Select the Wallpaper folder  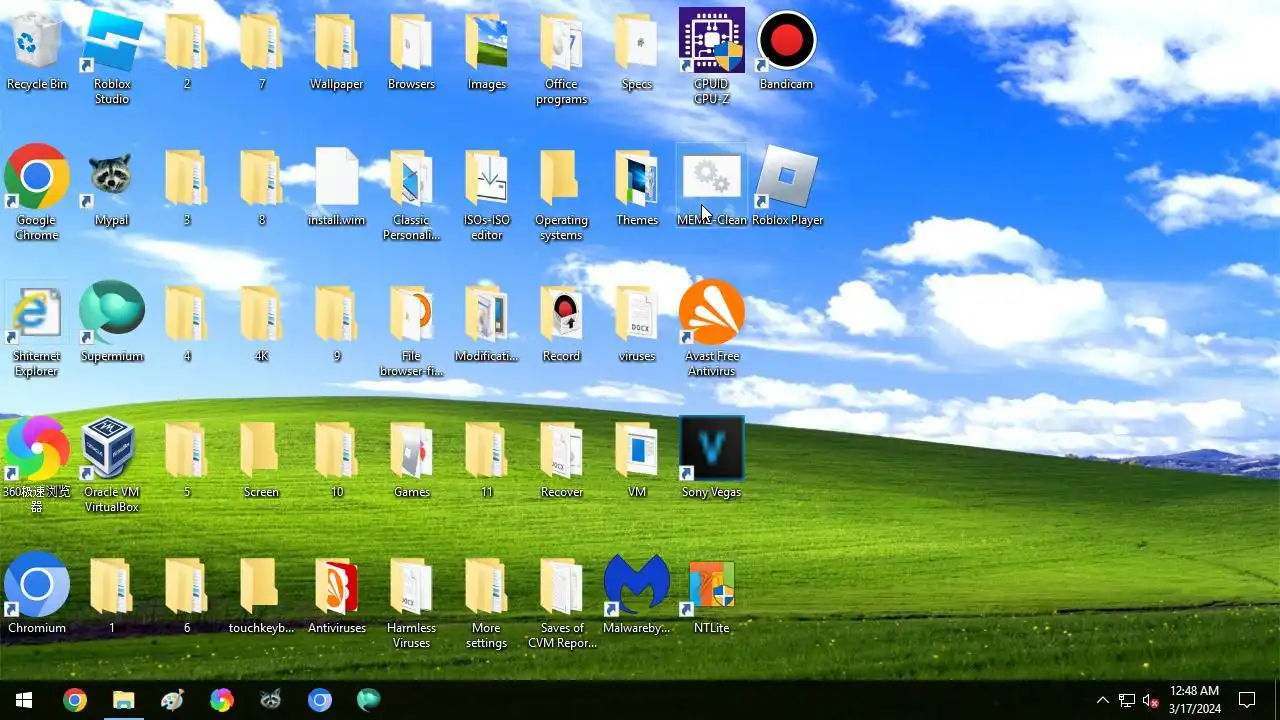point(337,52)
